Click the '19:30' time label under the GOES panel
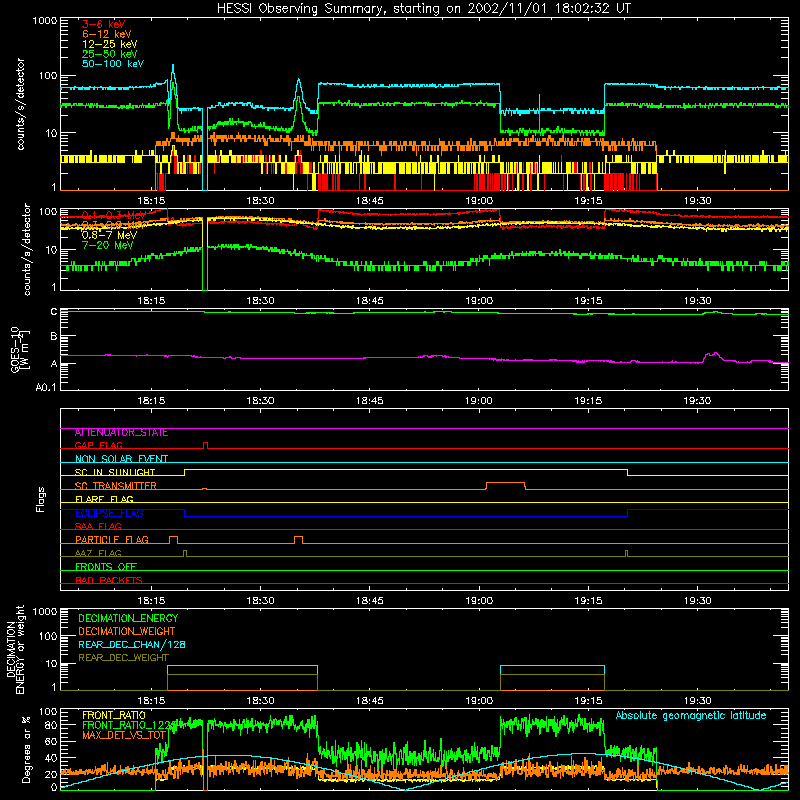The width and height of the screenshot is (800, 800). click(x=697, y=401)
